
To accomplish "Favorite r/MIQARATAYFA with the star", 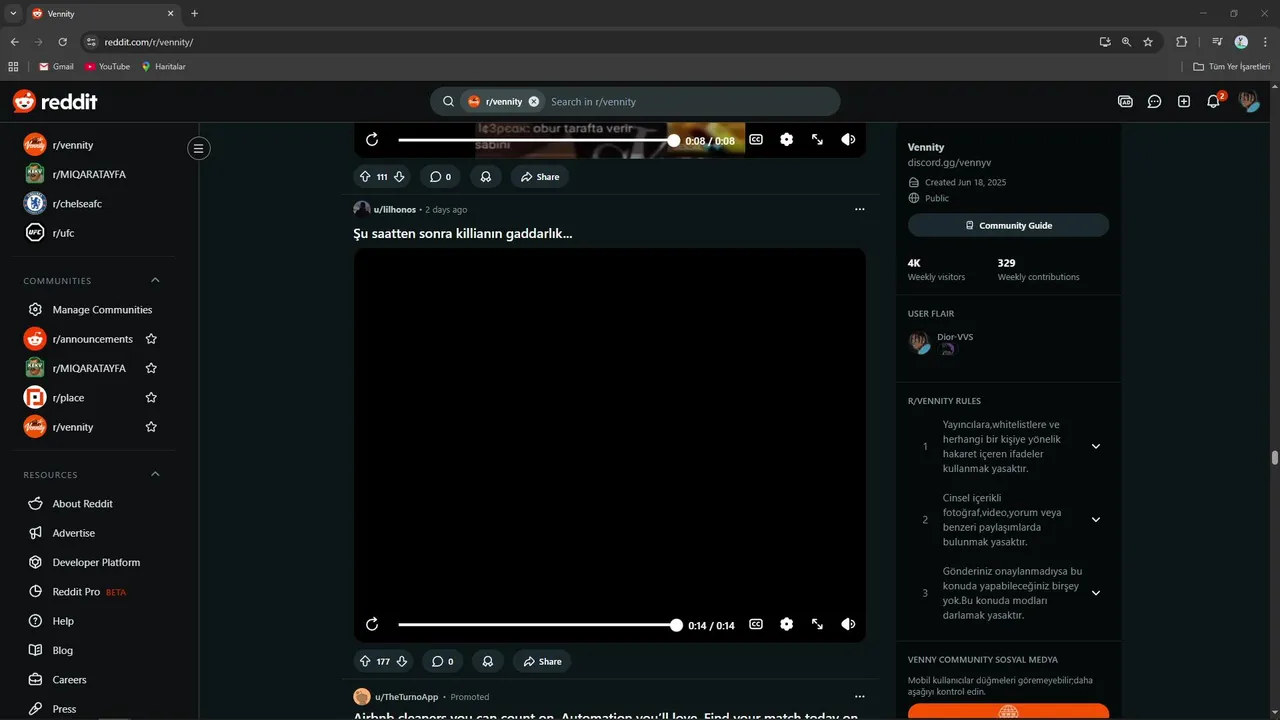I will click(x=151, y=368).
